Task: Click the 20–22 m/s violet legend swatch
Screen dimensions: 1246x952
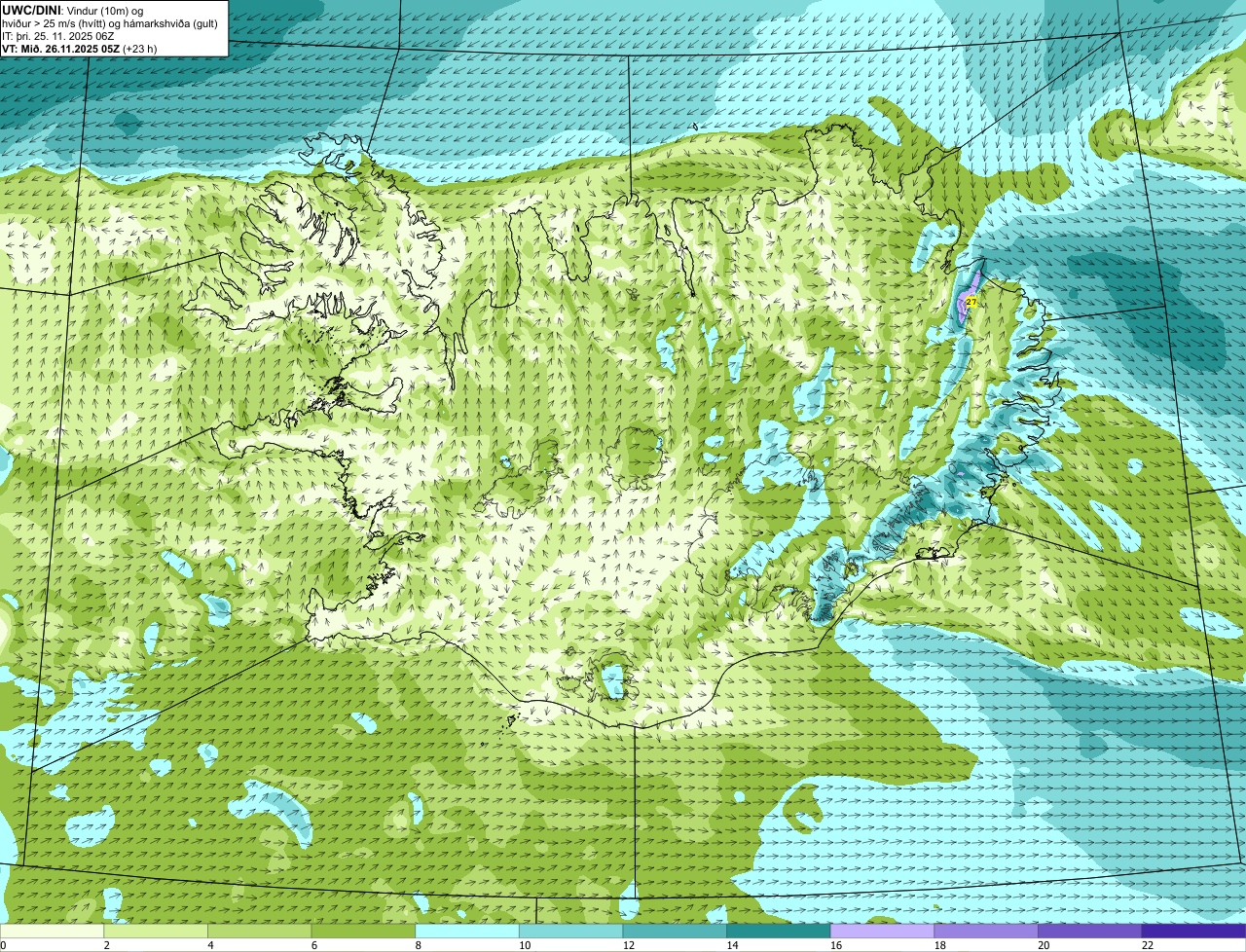Action: [1090, 931]
